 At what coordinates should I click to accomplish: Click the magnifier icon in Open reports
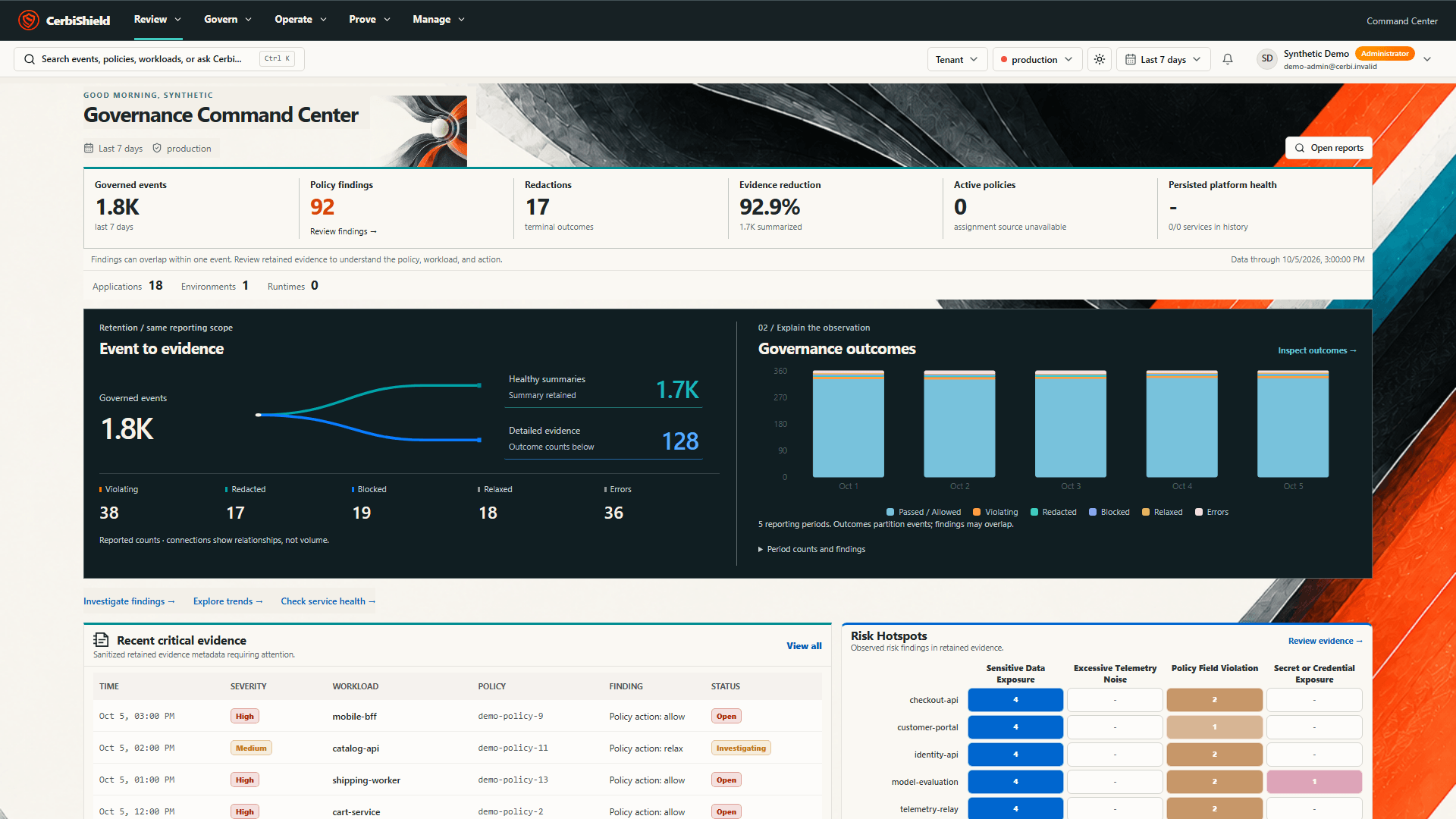(x=1300, y=148)
